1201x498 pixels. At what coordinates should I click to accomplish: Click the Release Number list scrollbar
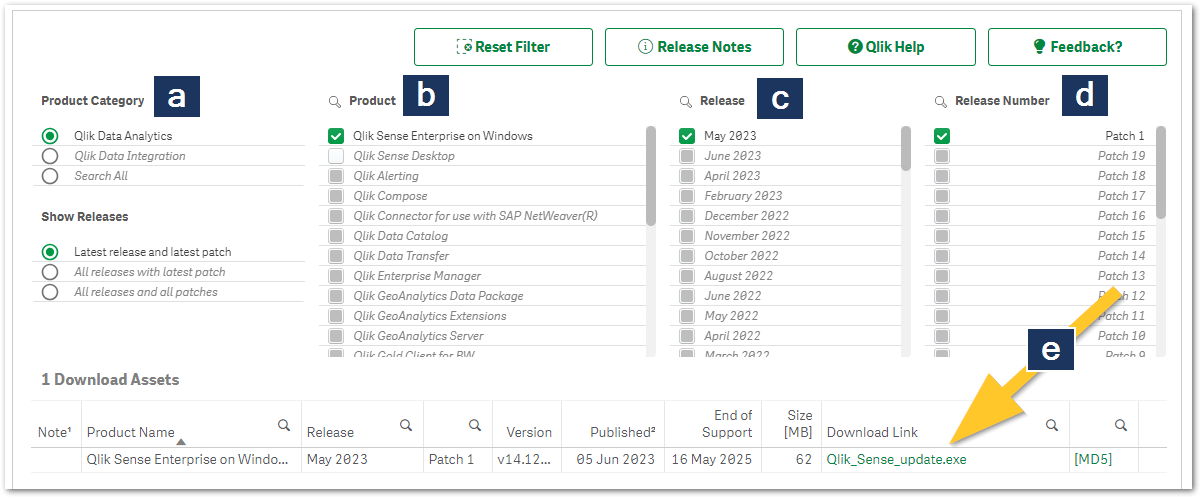pos(1161,172)
